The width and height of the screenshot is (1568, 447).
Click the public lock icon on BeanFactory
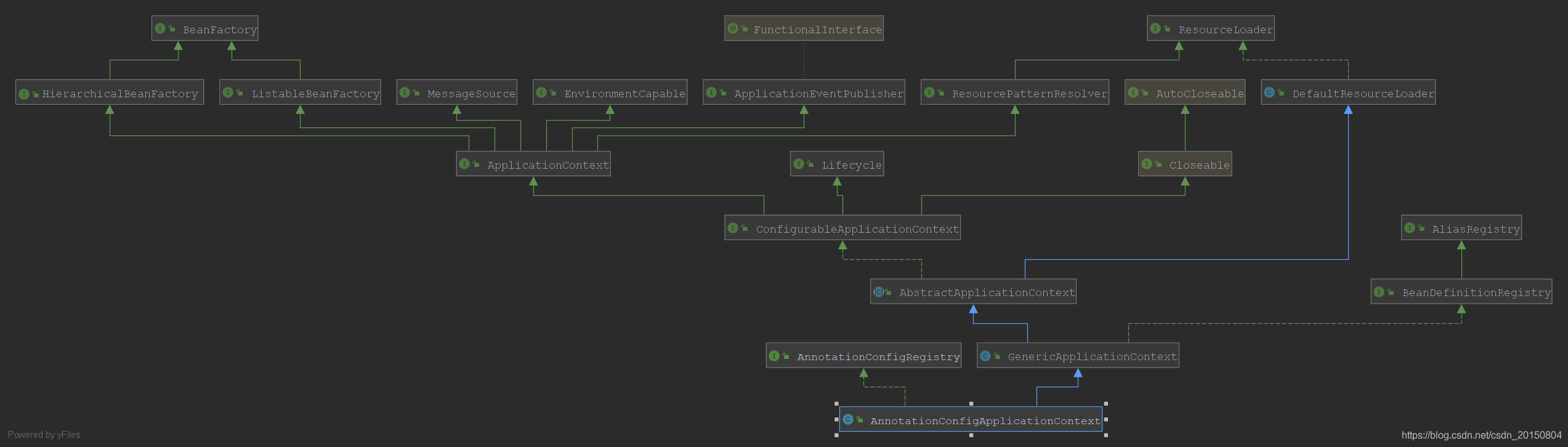pos(172,29)
